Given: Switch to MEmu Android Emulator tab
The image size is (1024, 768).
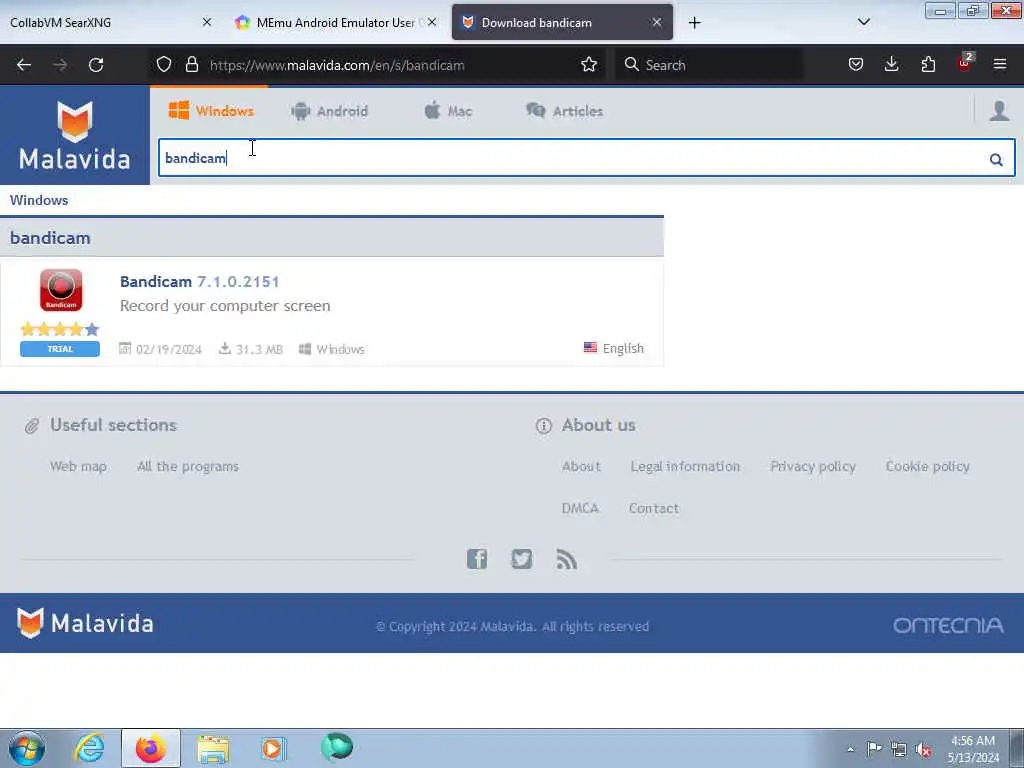Looking at the screenshot, I should pos(336,22).
